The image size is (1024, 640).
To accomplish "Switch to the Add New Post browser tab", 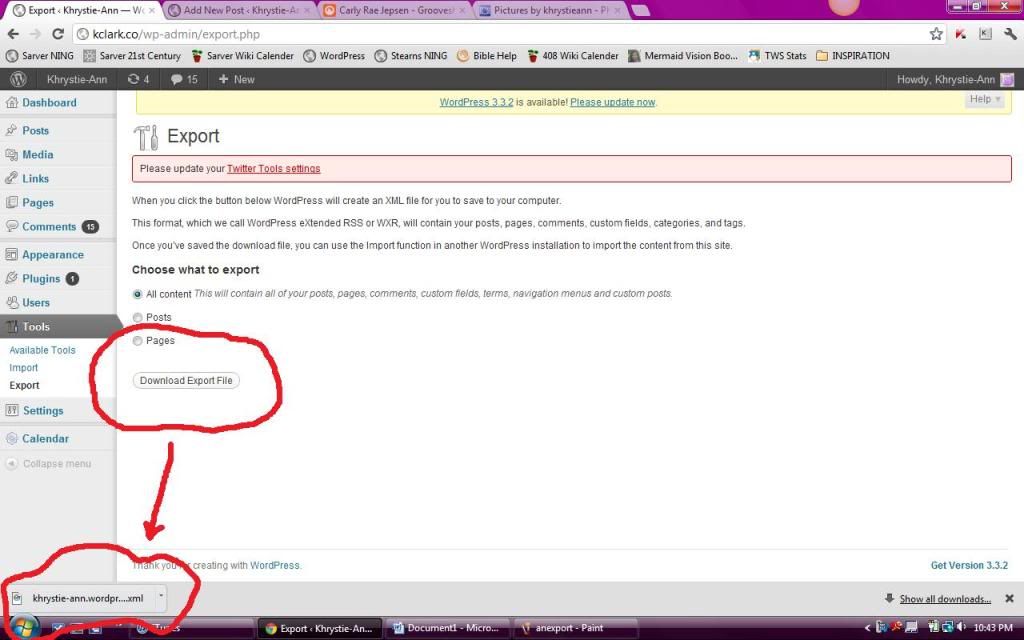I will [238, 10].
